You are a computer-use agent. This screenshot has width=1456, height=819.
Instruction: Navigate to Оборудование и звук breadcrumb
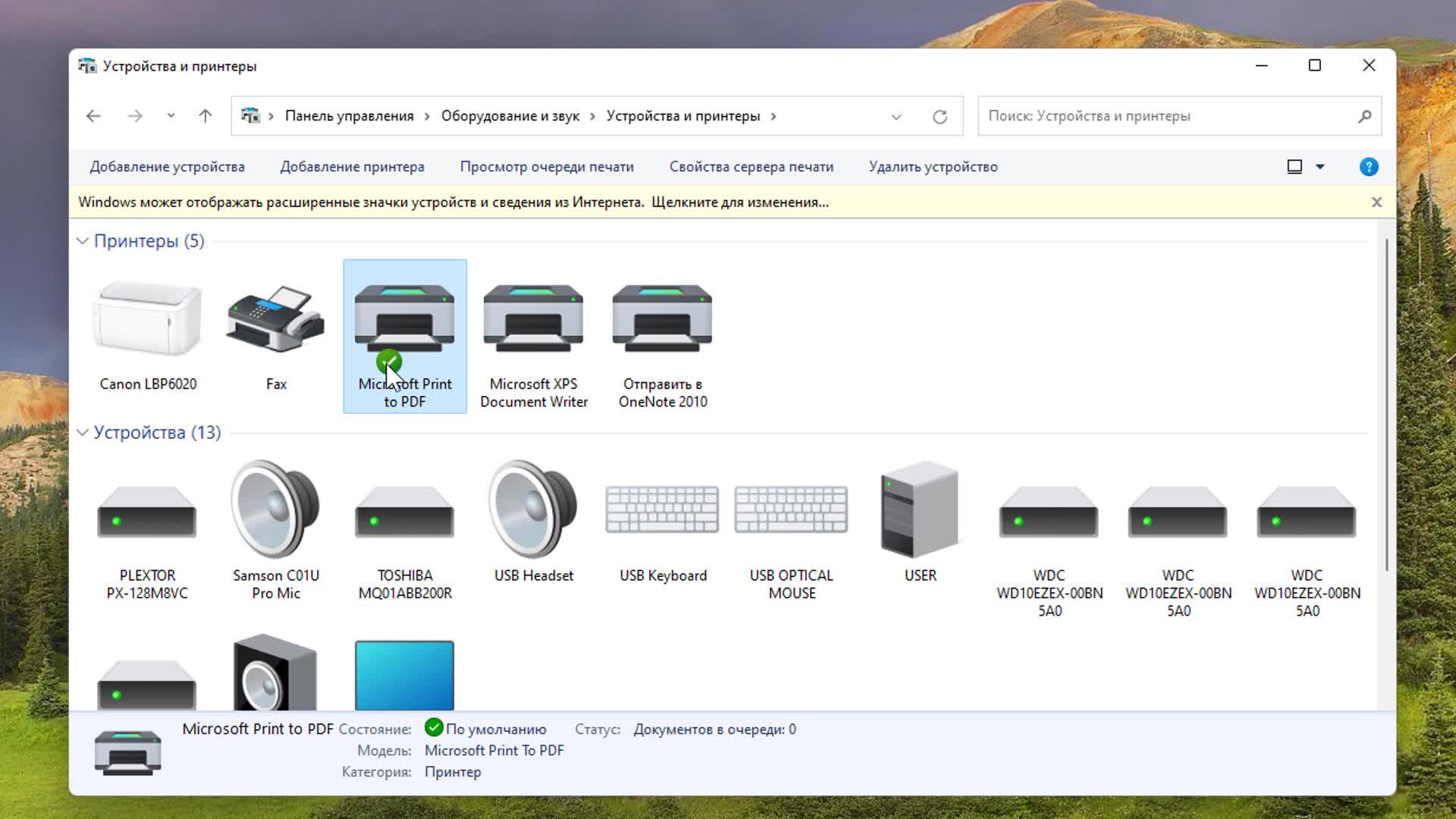pos(510,116)
